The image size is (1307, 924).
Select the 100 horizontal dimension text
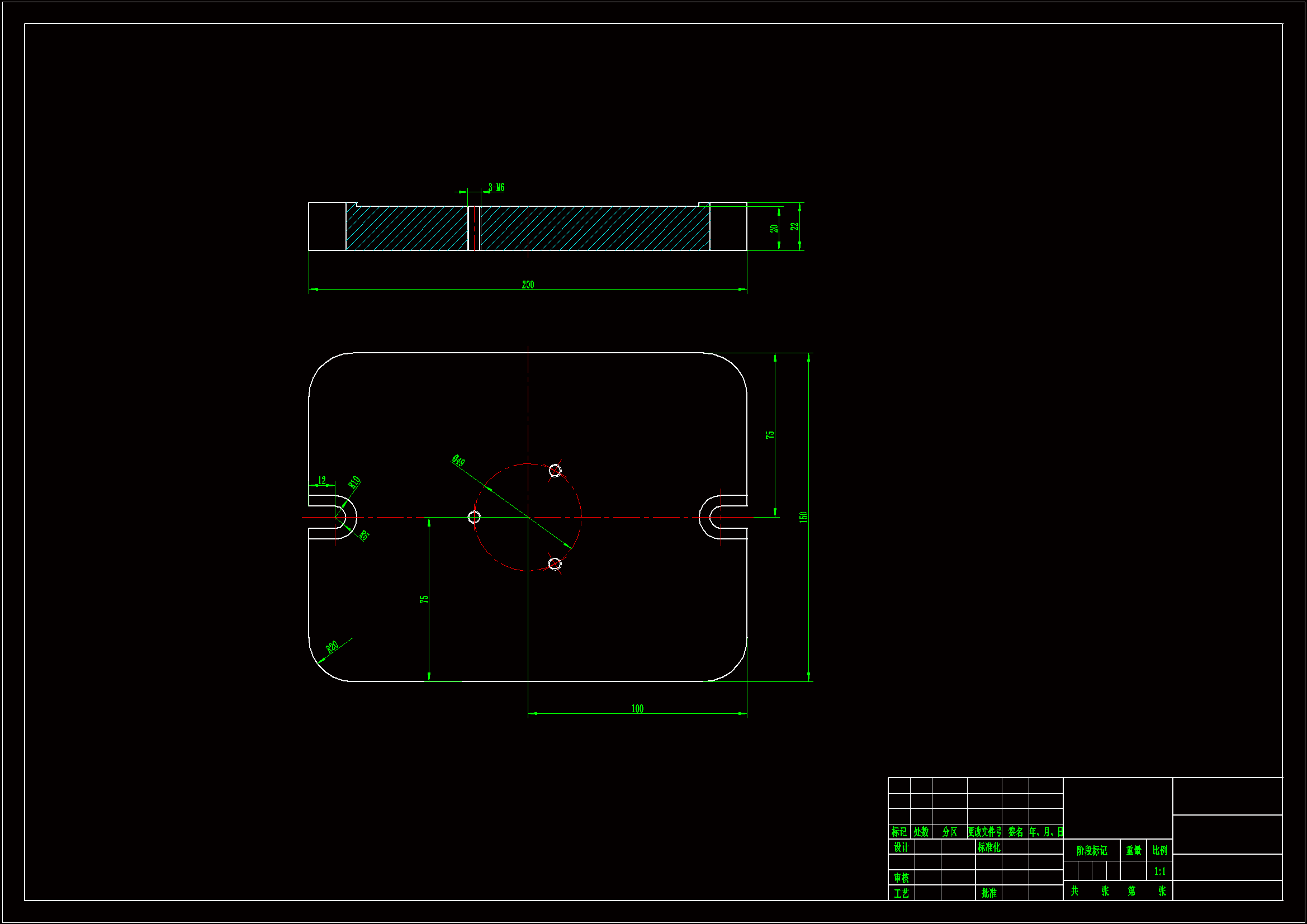point(637,709)
